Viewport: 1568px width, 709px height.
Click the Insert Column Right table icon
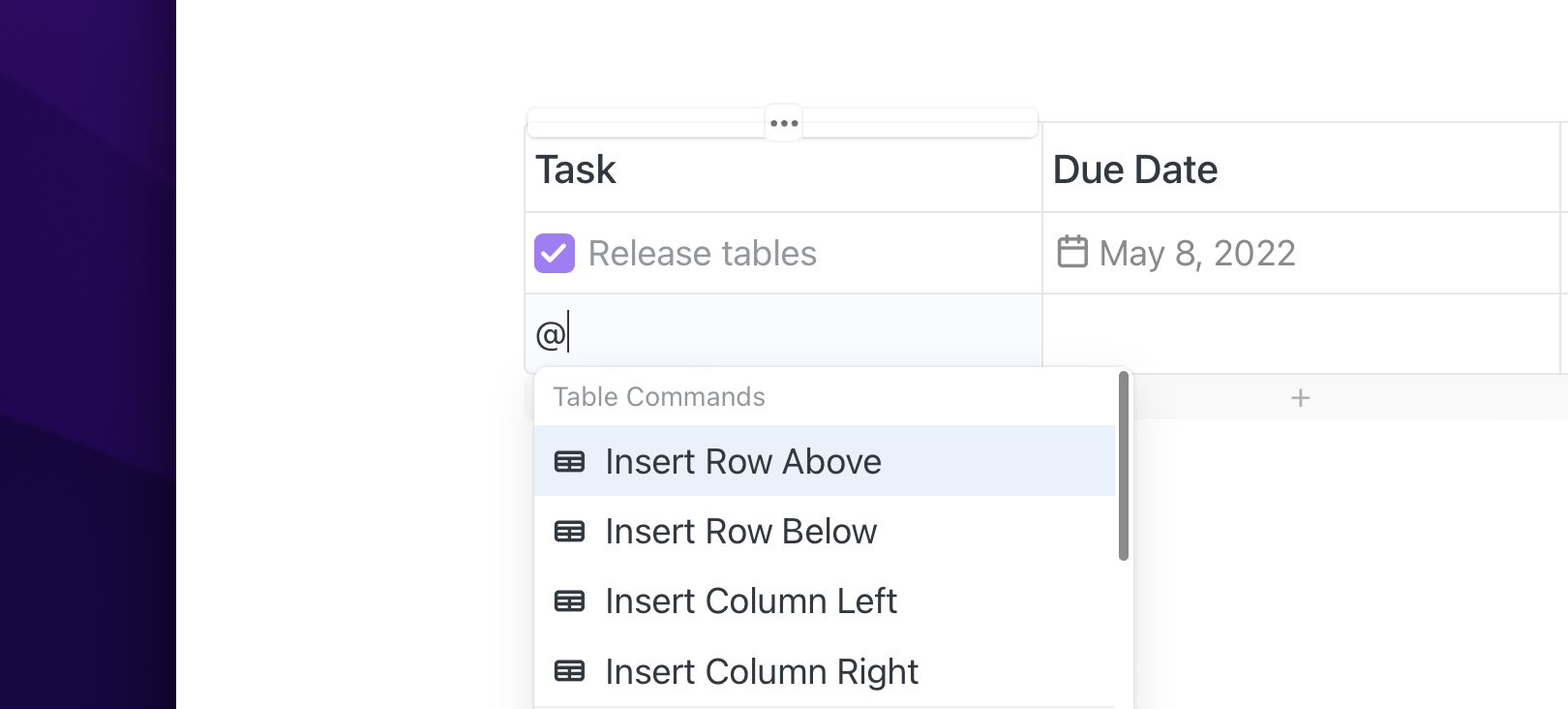(x=569, y=671)
